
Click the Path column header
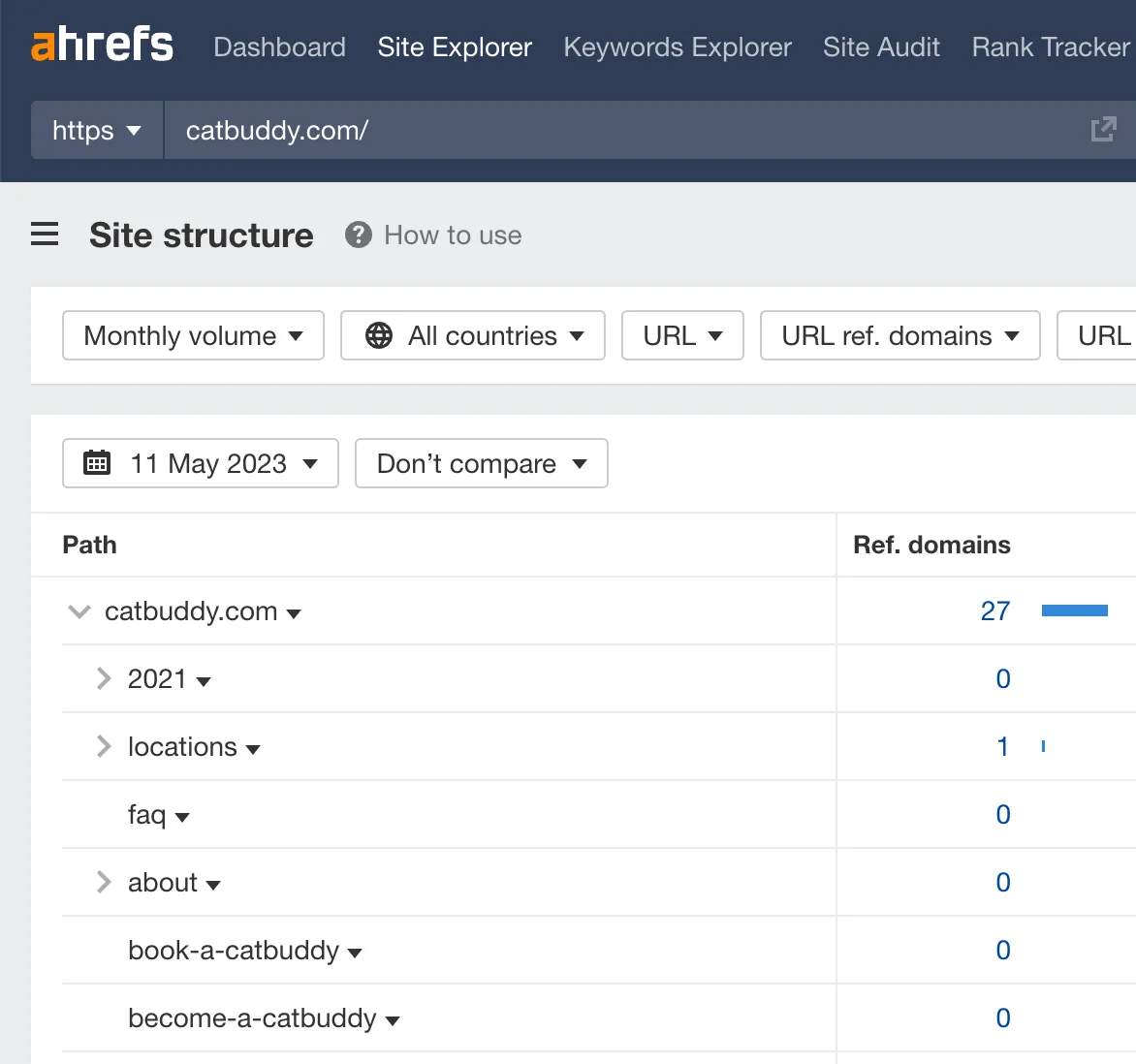[90, 545]
